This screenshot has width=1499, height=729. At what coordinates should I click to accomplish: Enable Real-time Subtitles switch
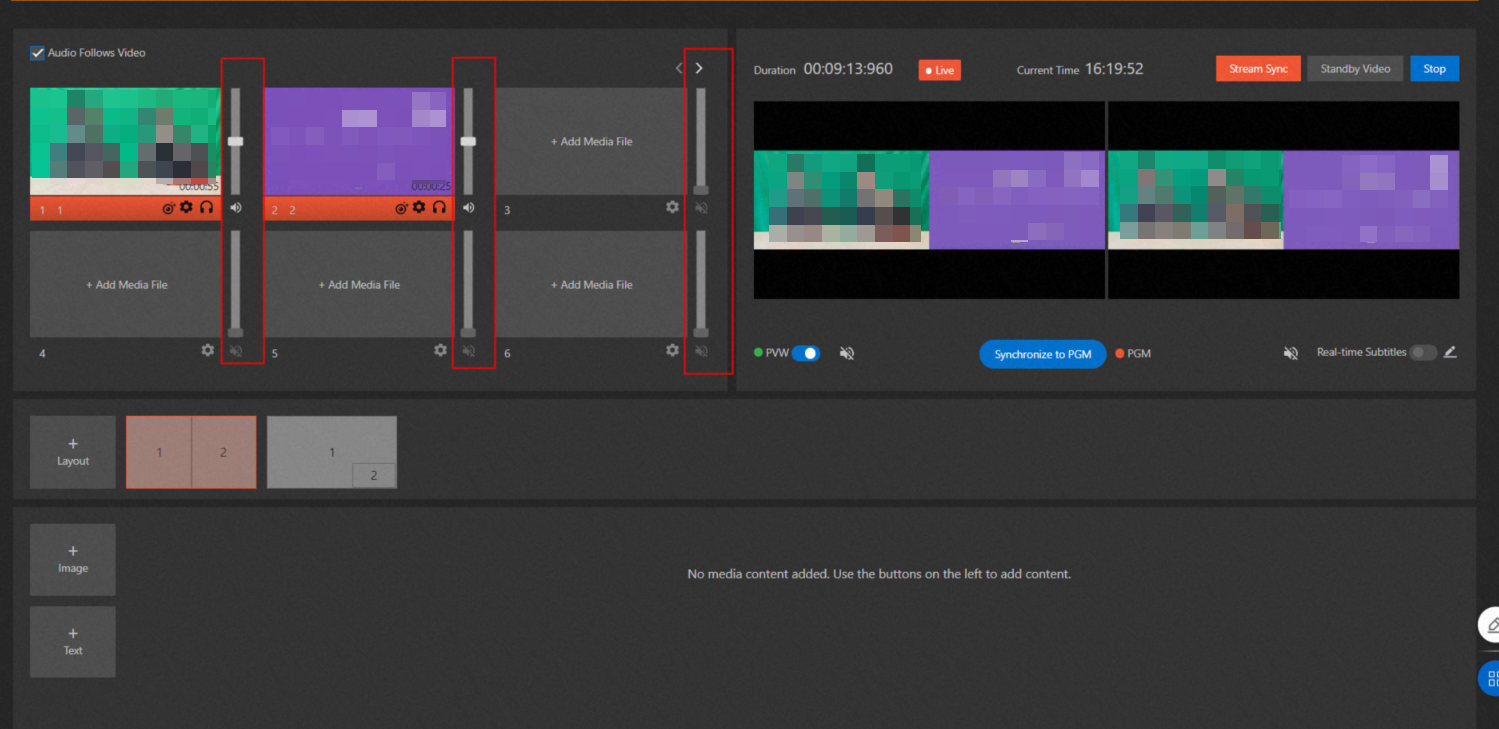tap(1423, 352)
